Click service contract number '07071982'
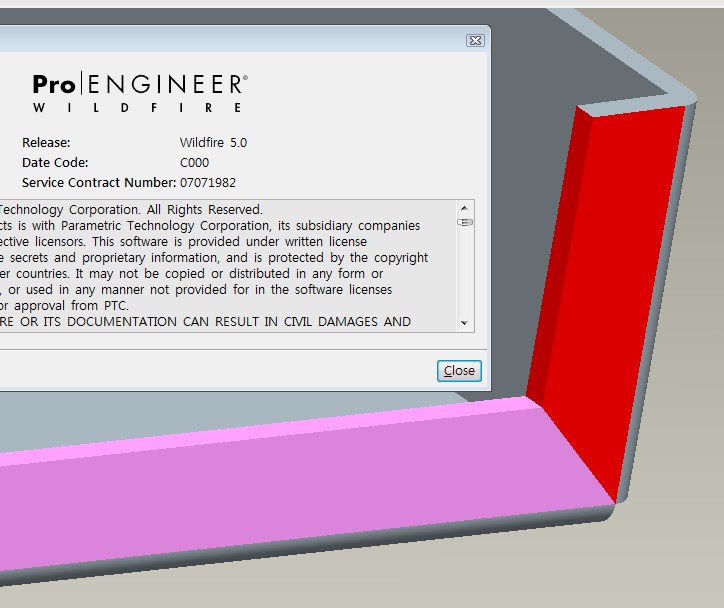The image size is (724, 608). pos(208,183)
